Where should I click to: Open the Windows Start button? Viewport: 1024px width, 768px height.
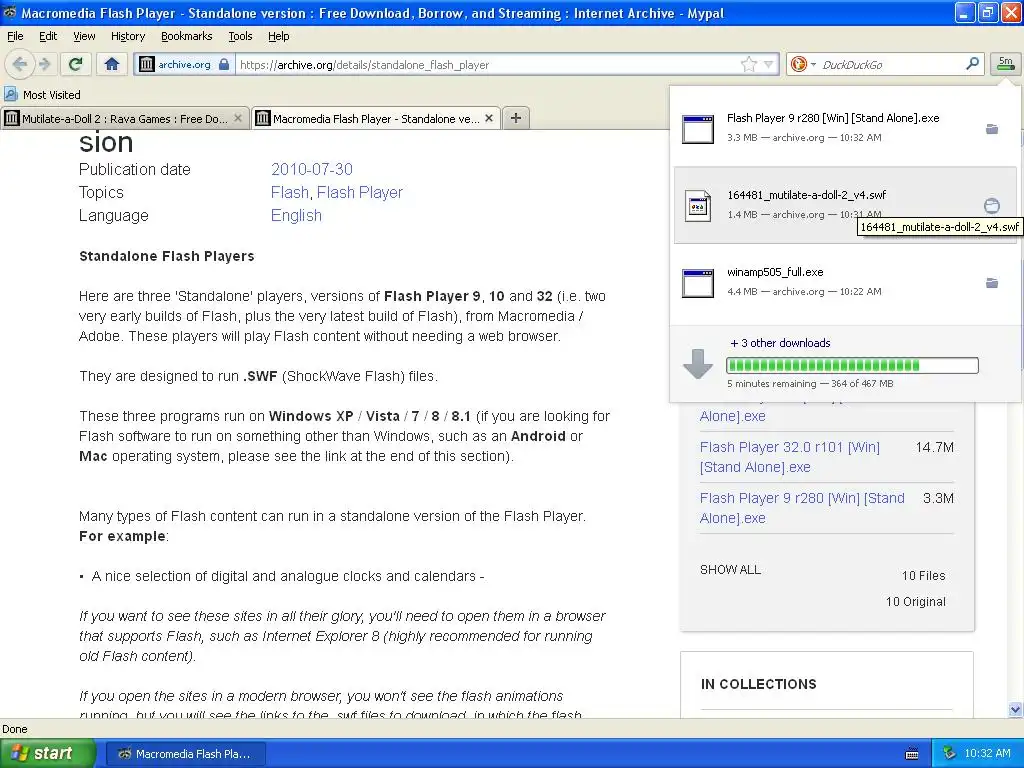click(48, 753)
